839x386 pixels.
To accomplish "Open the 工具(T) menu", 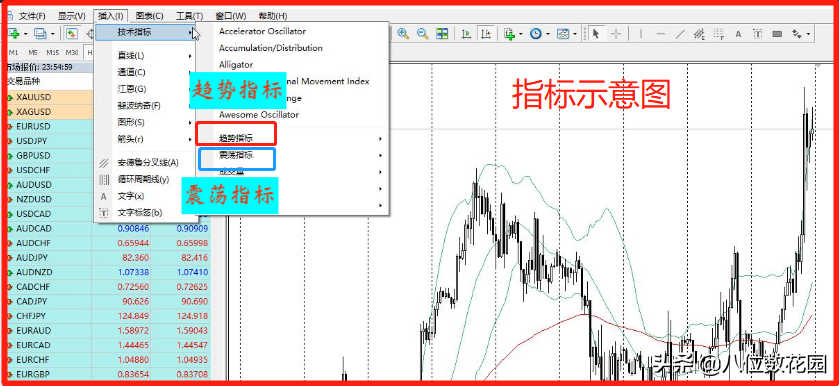I will [190, 16].
